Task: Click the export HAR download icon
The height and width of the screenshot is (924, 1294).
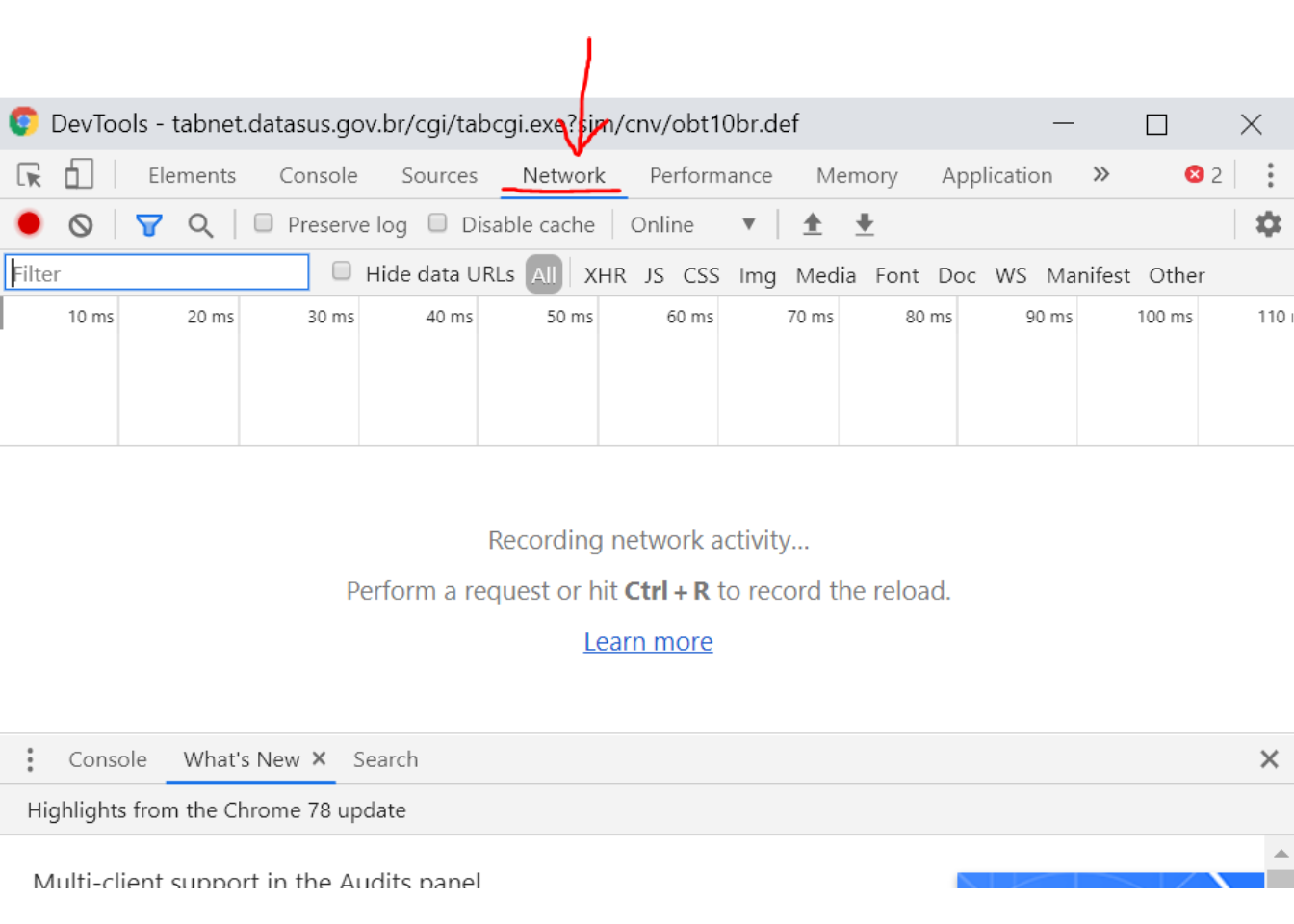Action: point(865,224)
